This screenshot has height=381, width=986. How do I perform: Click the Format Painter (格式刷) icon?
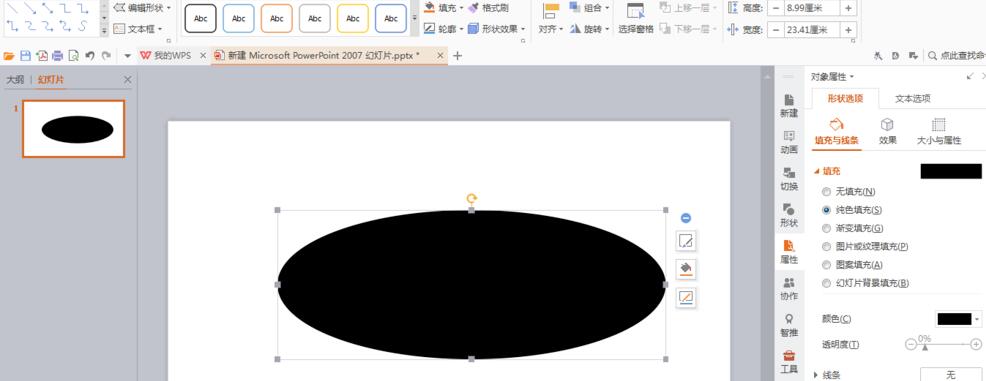(x=474, y=8)
